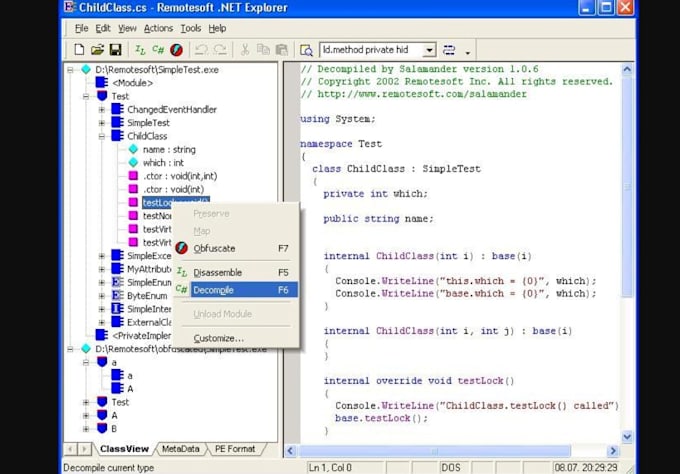The width and height of the screenshot is (680, 474).
Task: Click the ChildClass class icon in tree
Action: [118, 136]
